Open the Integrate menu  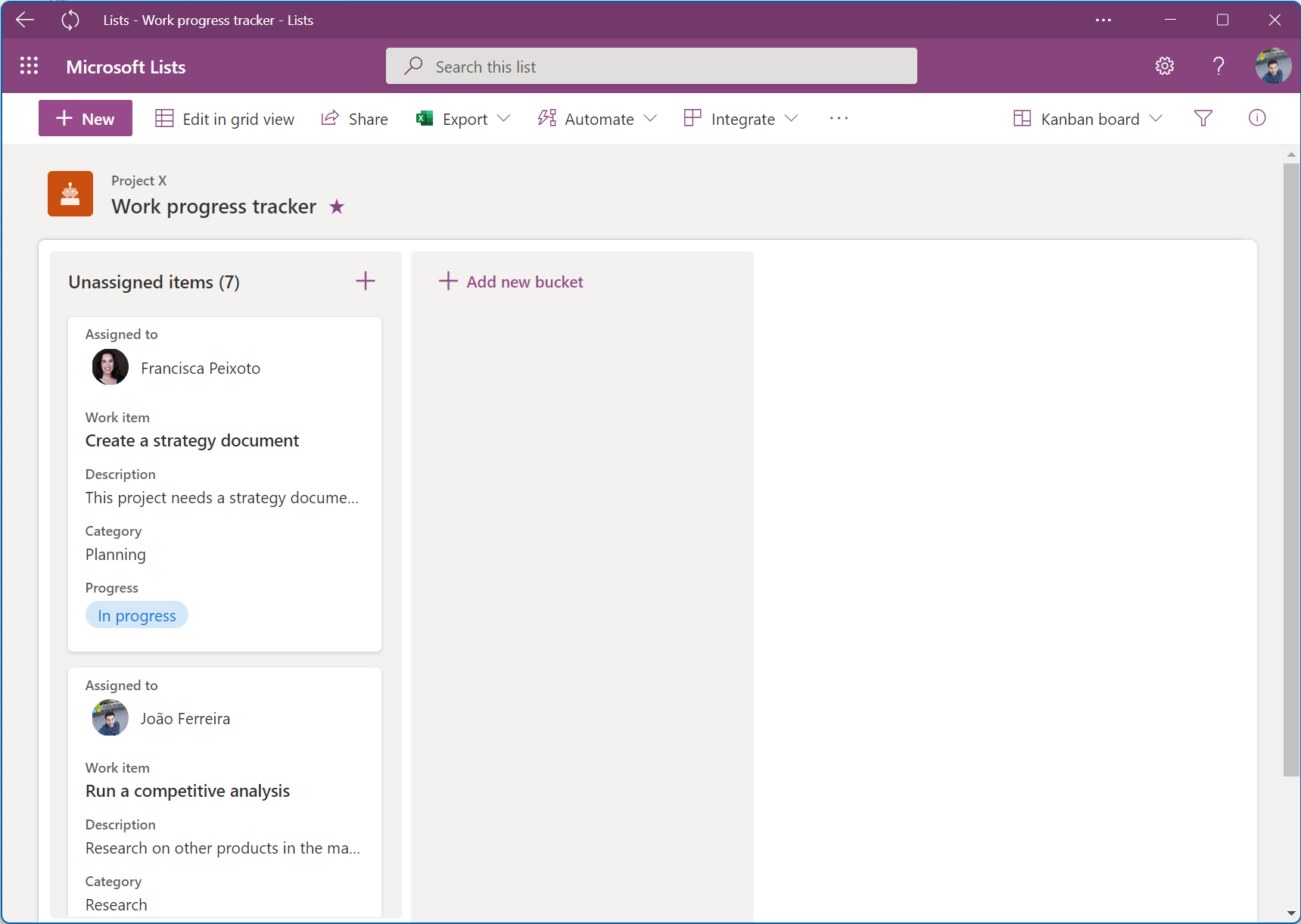[x=741, y=119]
